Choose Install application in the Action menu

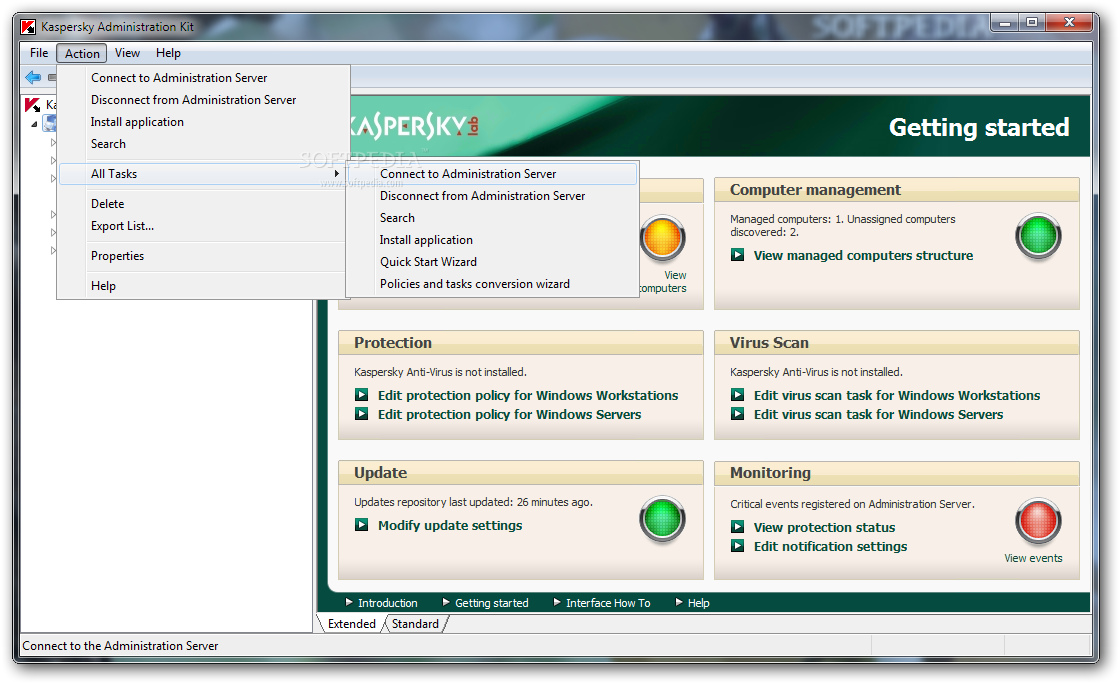pos(204,122)
